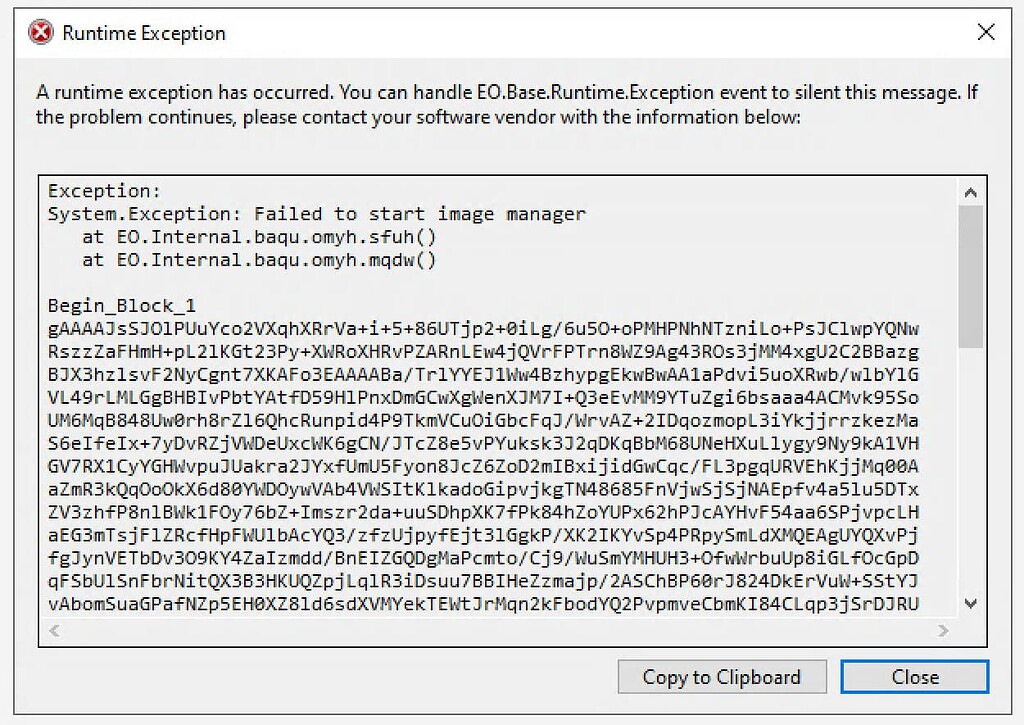Click the EO.Internal.baqu.omyh.mqdw stack trace line
This screenshot has height=725, width=1024.
(256, 259)
